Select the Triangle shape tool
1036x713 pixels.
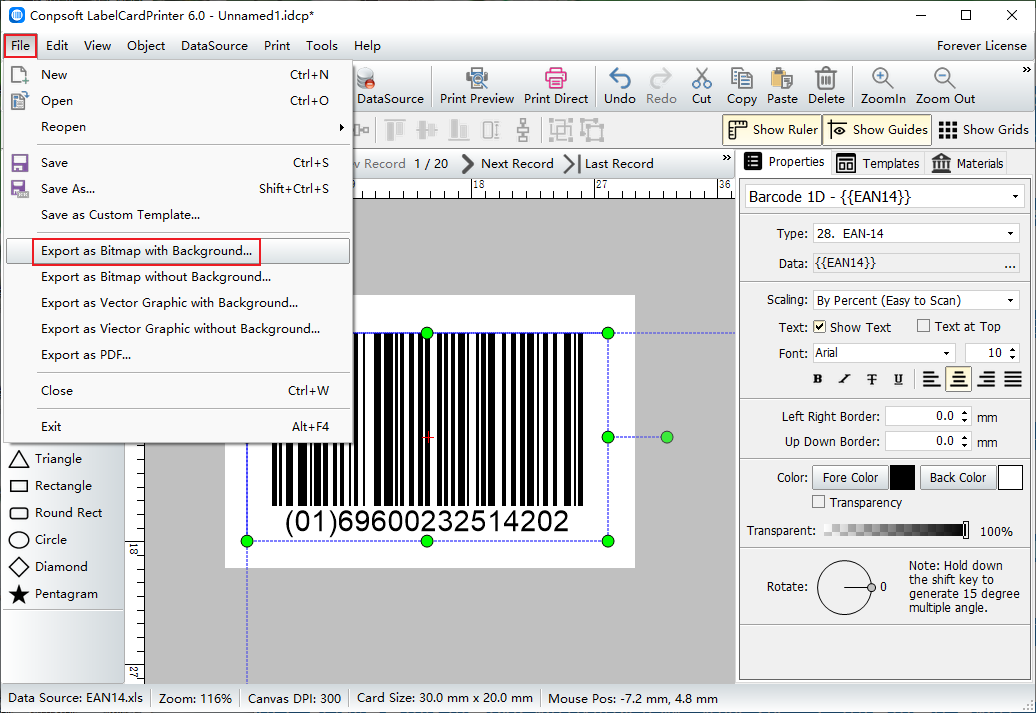[46, 459]
